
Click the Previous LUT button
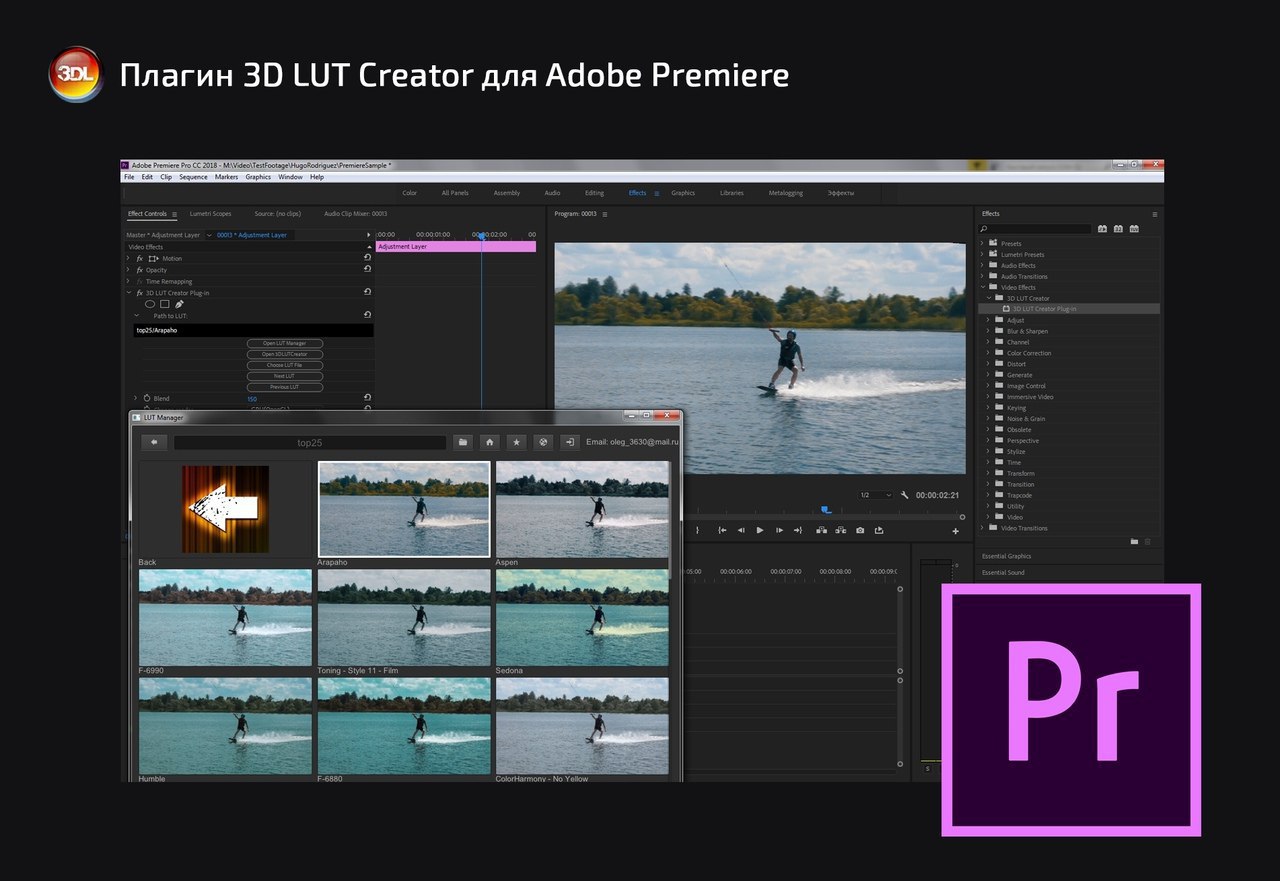pyautogui.click(x=285, y=387)
